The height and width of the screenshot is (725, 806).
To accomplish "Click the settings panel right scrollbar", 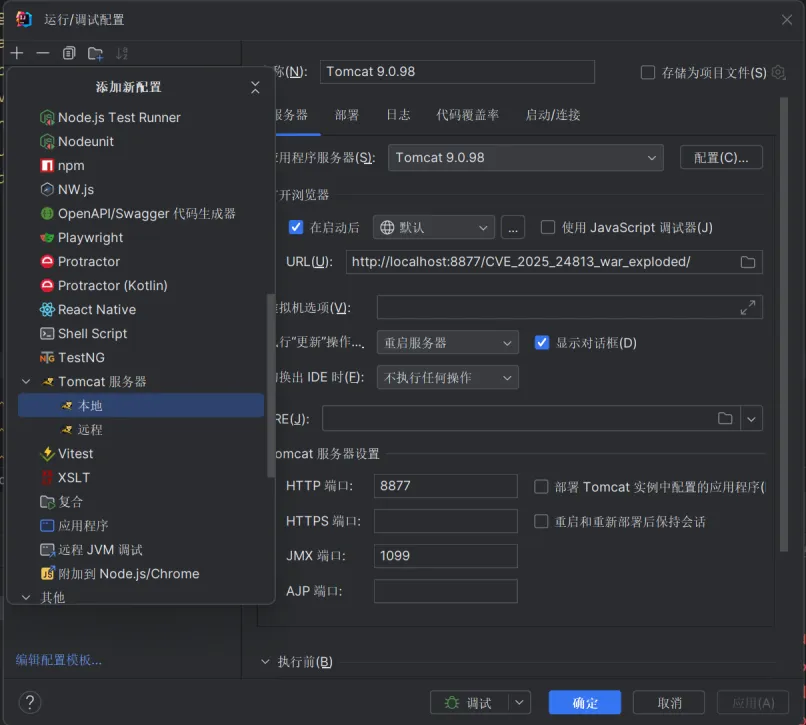I will [783, 324].
